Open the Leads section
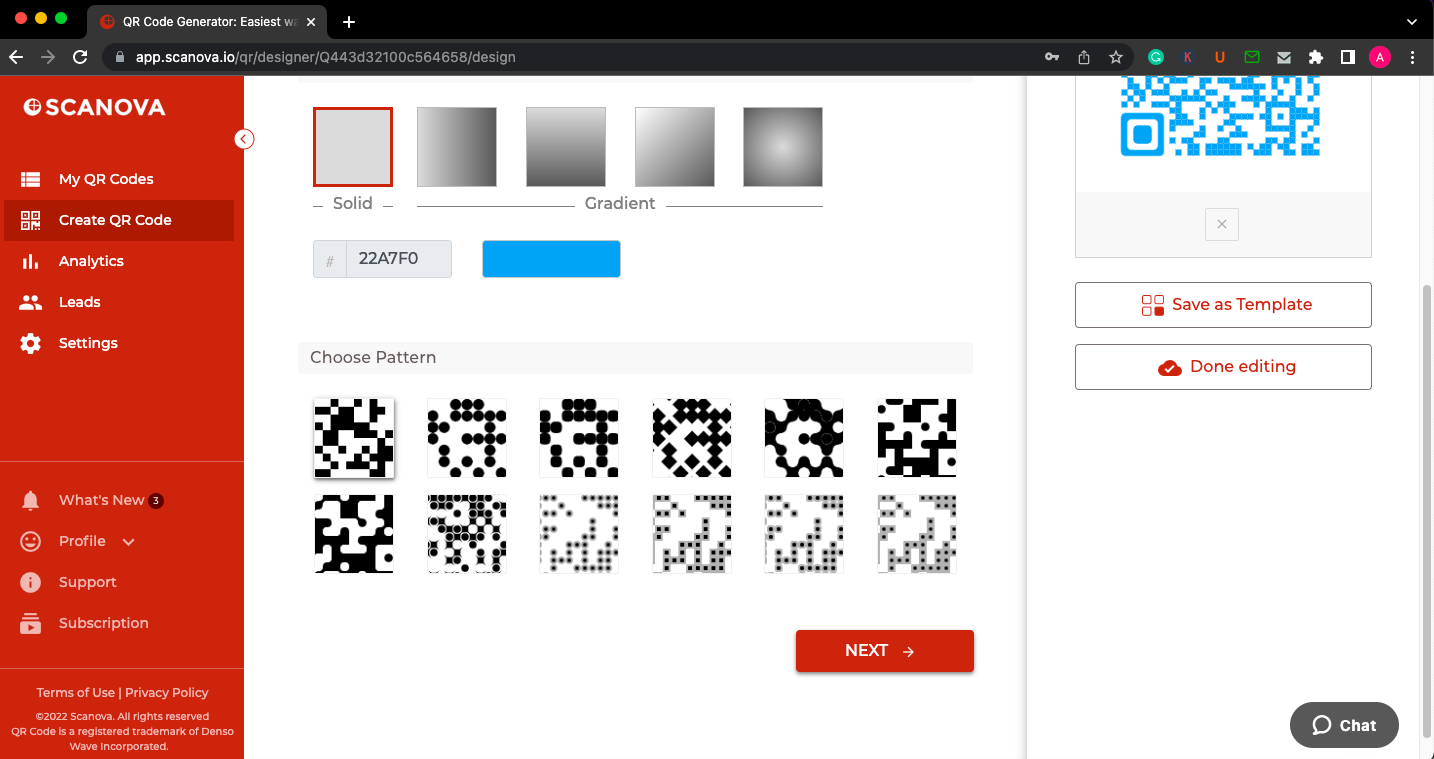The image size is (1434, 759). [x=78, y=302]
